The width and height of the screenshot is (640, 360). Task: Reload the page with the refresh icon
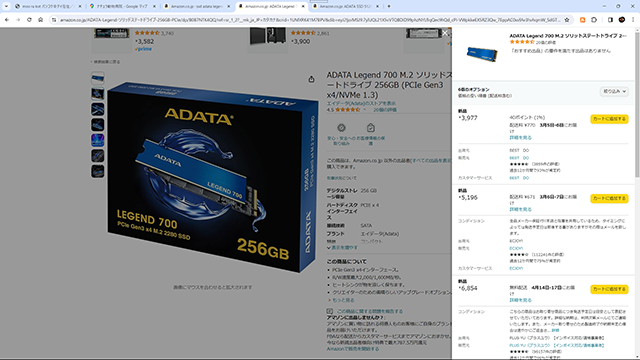(29, 20)
